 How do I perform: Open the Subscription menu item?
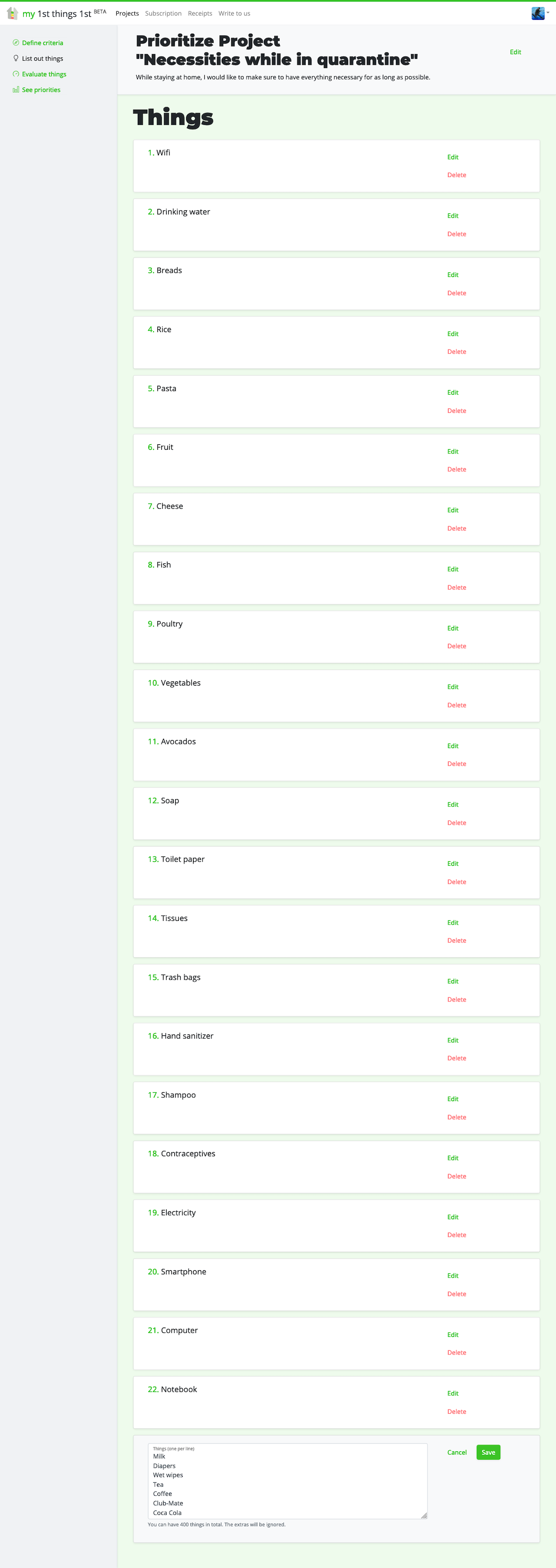click(163, 13)
